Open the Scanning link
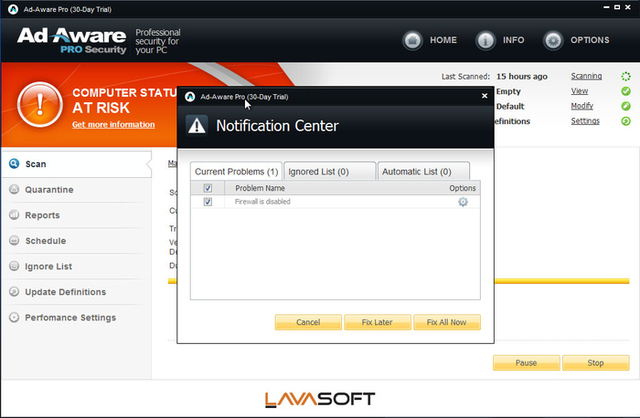Screen dimensions: 640x418 click(586, 76)
